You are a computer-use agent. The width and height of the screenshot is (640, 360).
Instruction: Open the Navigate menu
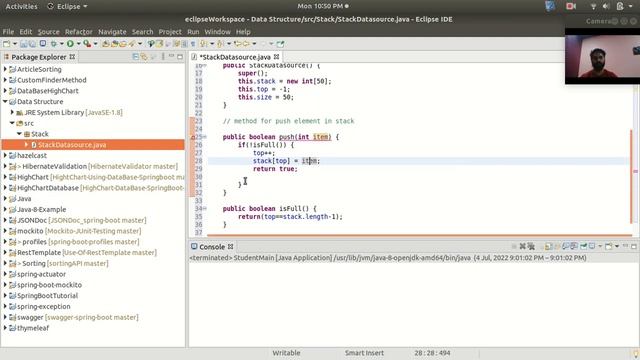click(112, 31)
